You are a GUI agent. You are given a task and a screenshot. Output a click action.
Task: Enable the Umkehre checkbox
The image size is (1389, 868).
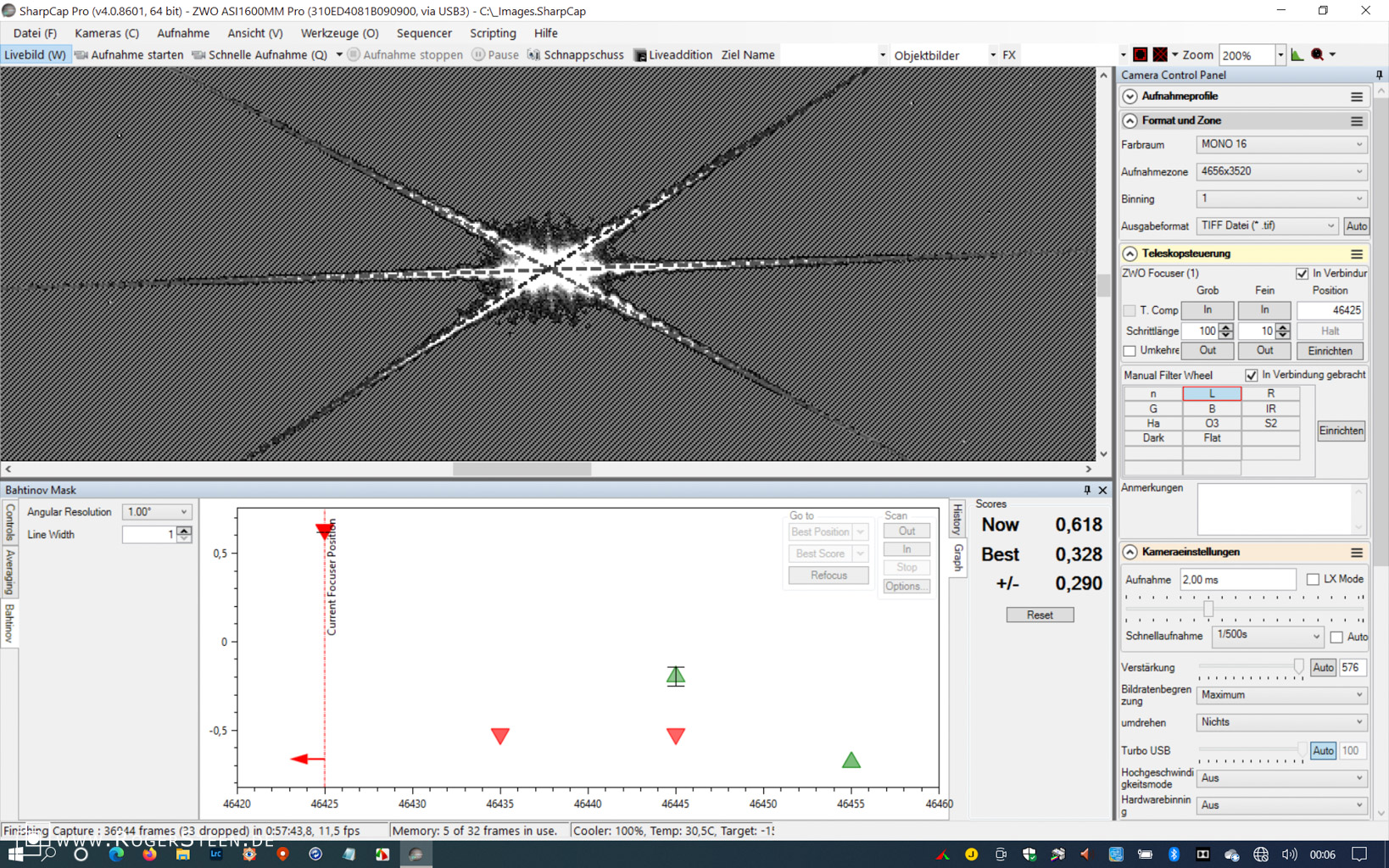pos(1130,351)
